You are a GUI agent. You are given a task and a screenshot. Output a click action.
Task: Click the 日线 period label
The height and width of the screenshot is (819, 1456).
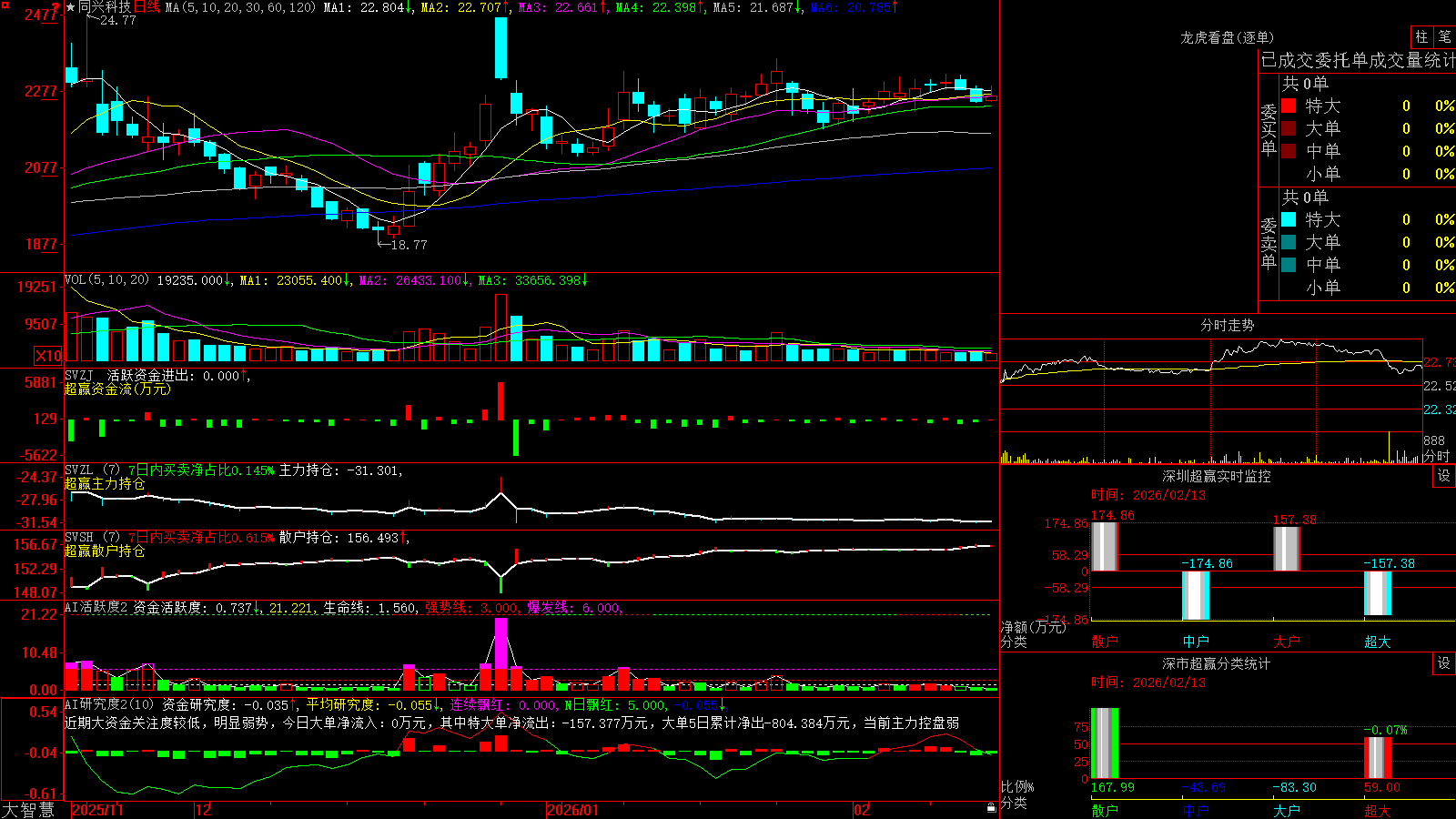tap(147, 7)
